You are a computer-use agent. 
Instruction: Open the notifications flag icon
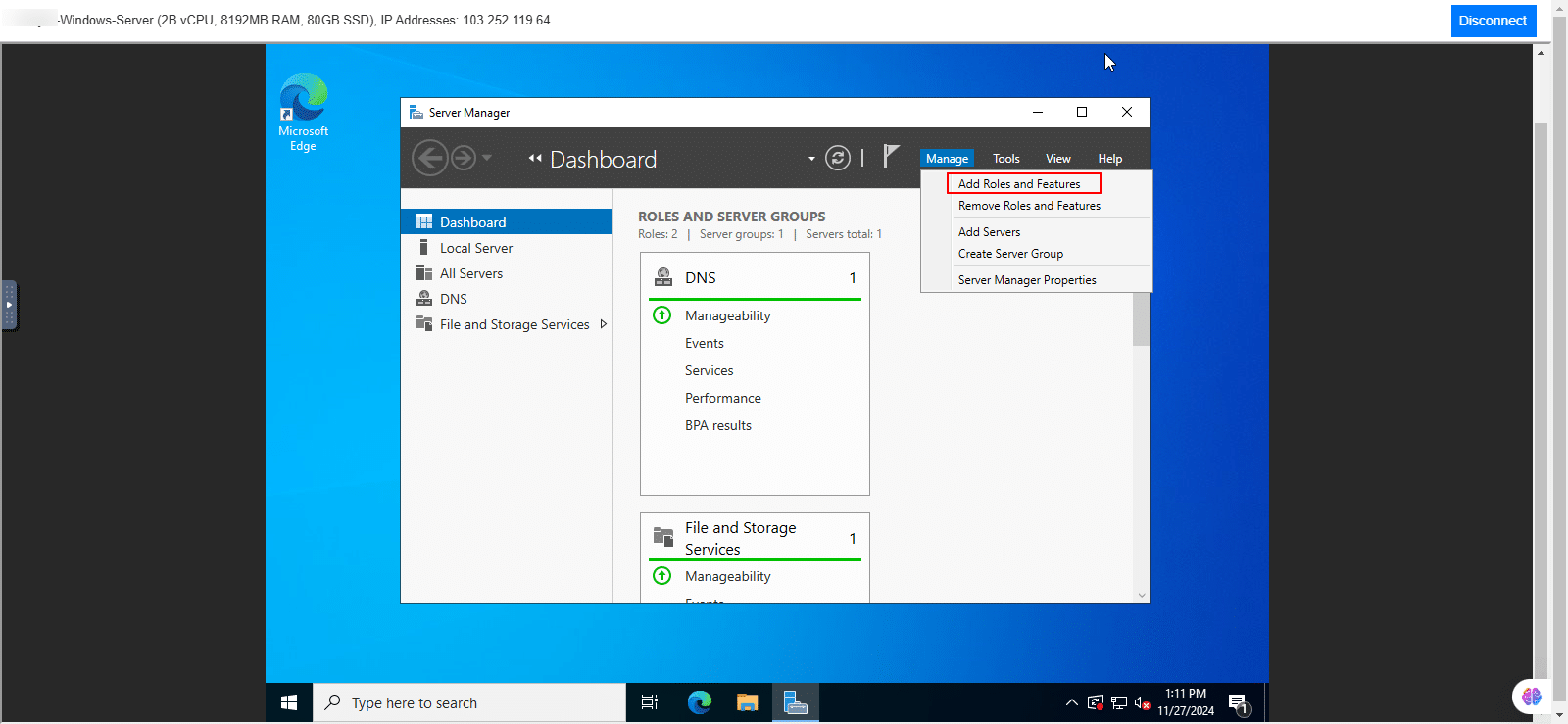(890, 157)
